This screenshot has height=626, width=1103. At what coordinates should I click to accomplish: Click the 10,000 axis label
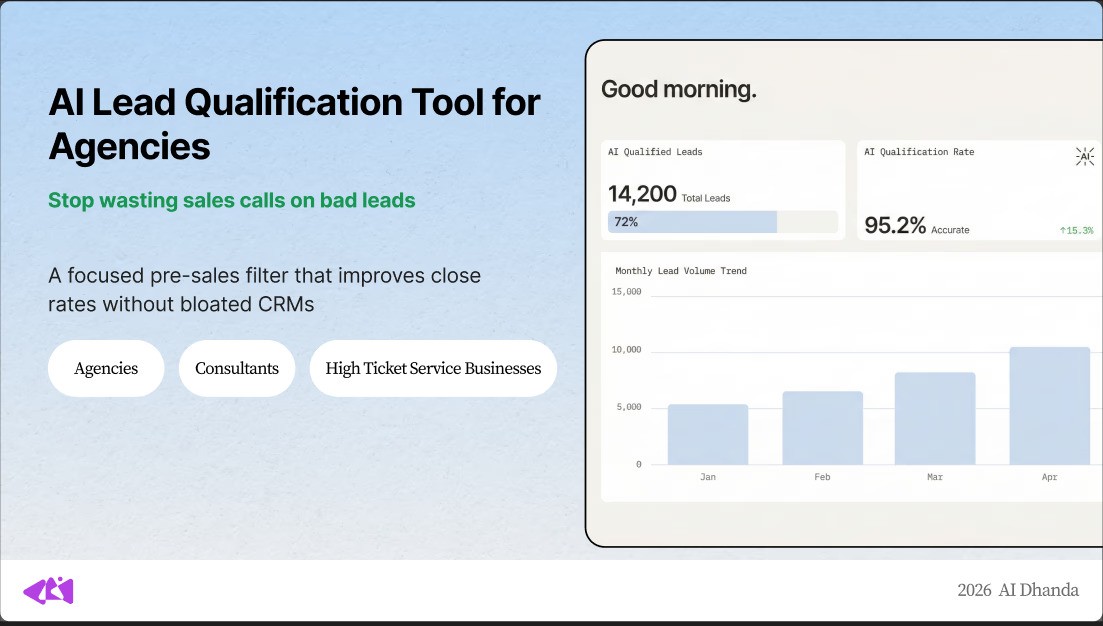626,350
